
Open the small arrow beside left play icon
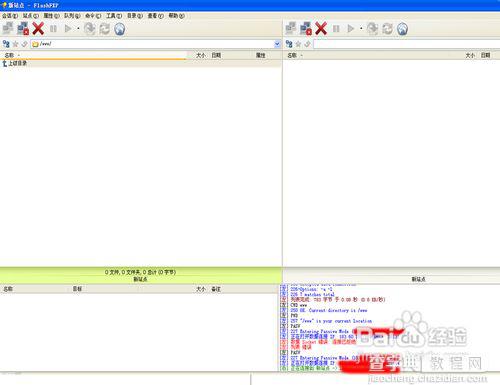tap(78, 29)
